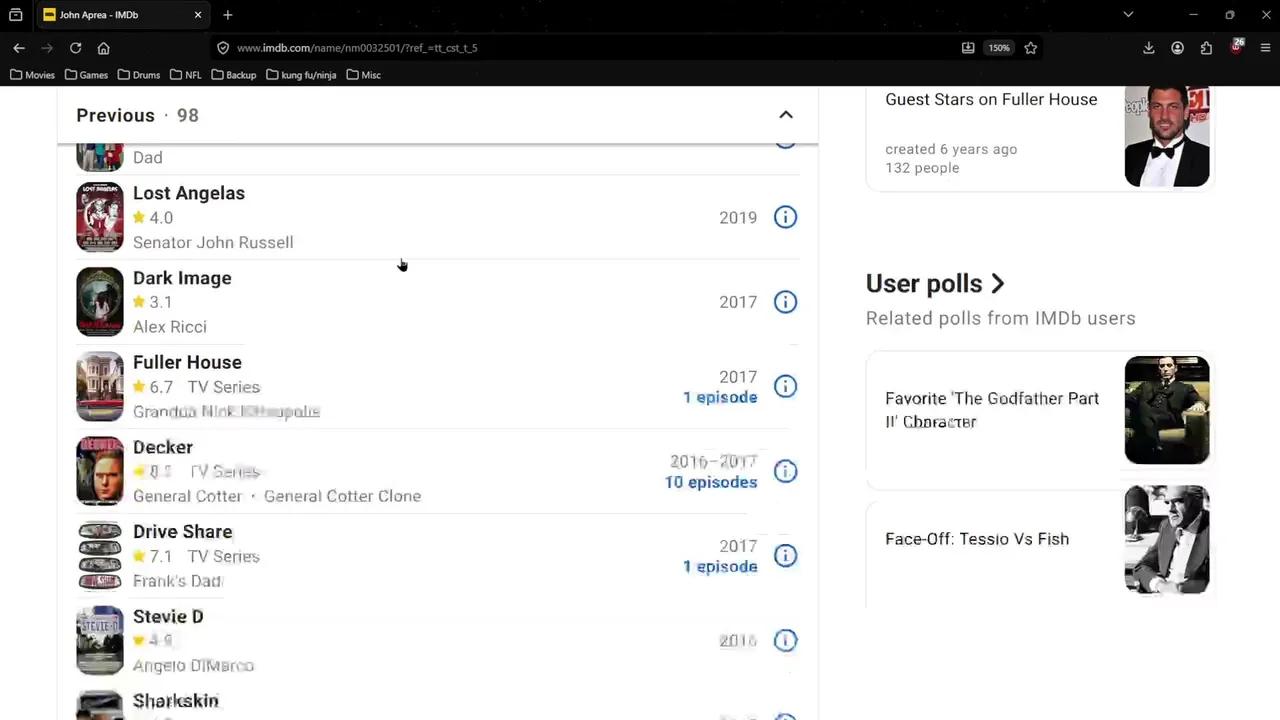This screenshot has height=720, width=1280.
Task: Open the browser sidebar tabs icon
Action: pos(15,15)
